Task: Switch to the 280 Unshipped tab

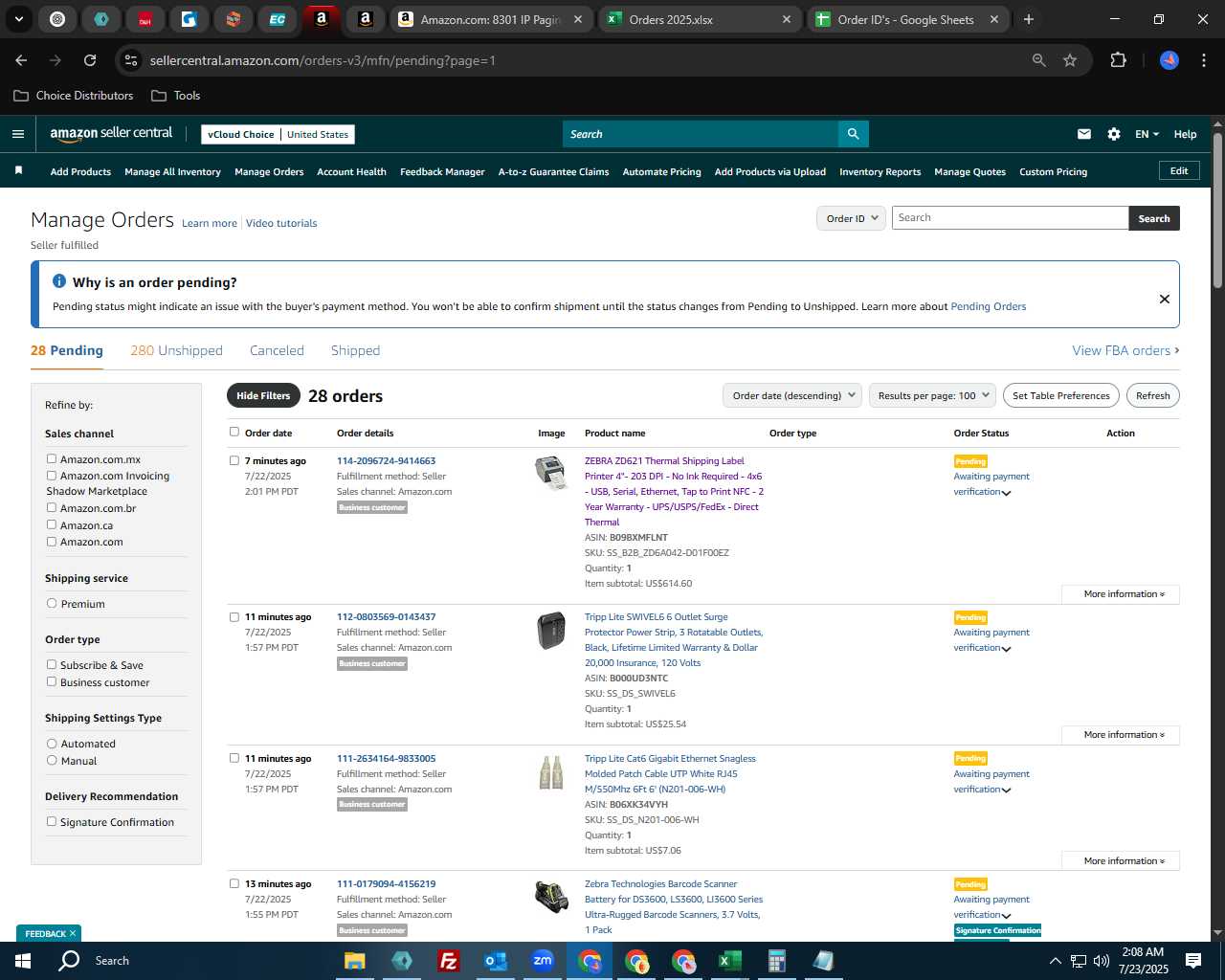Action: [x=176, y=350]
